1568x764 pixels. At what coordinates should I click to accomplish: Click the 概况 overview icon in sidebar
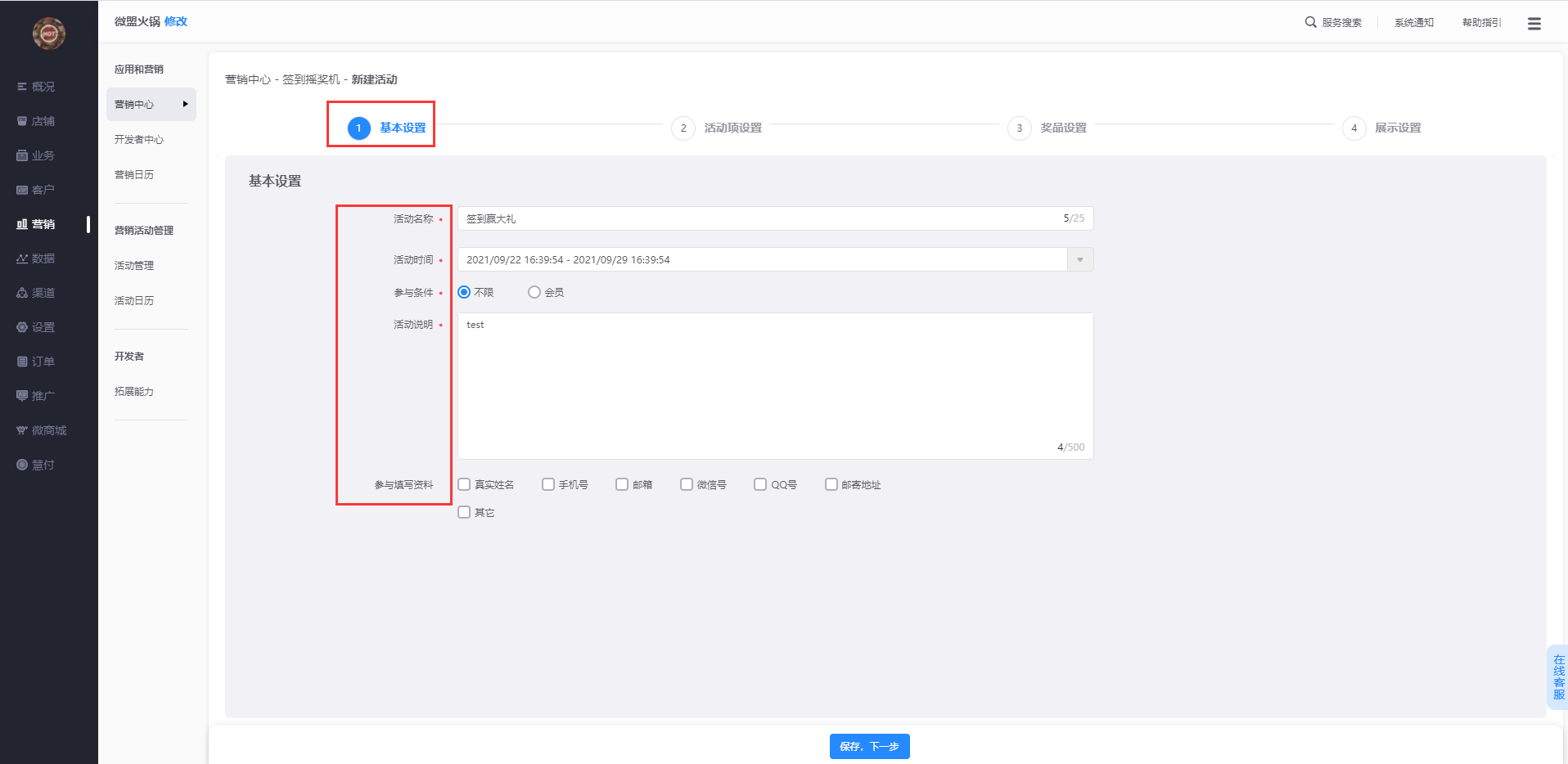[x=22, y=87]
